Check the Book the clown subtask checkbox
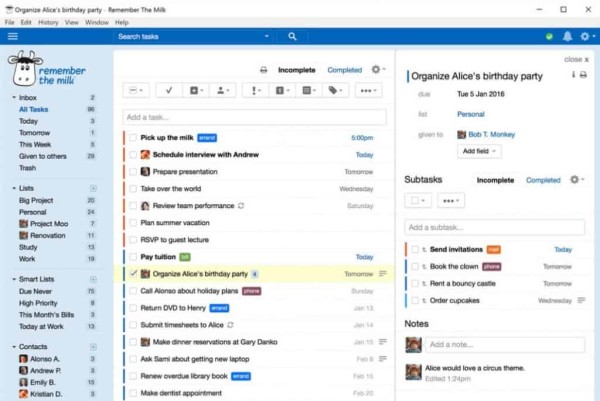The image size is (600, 401). click(x=415, y=266)
